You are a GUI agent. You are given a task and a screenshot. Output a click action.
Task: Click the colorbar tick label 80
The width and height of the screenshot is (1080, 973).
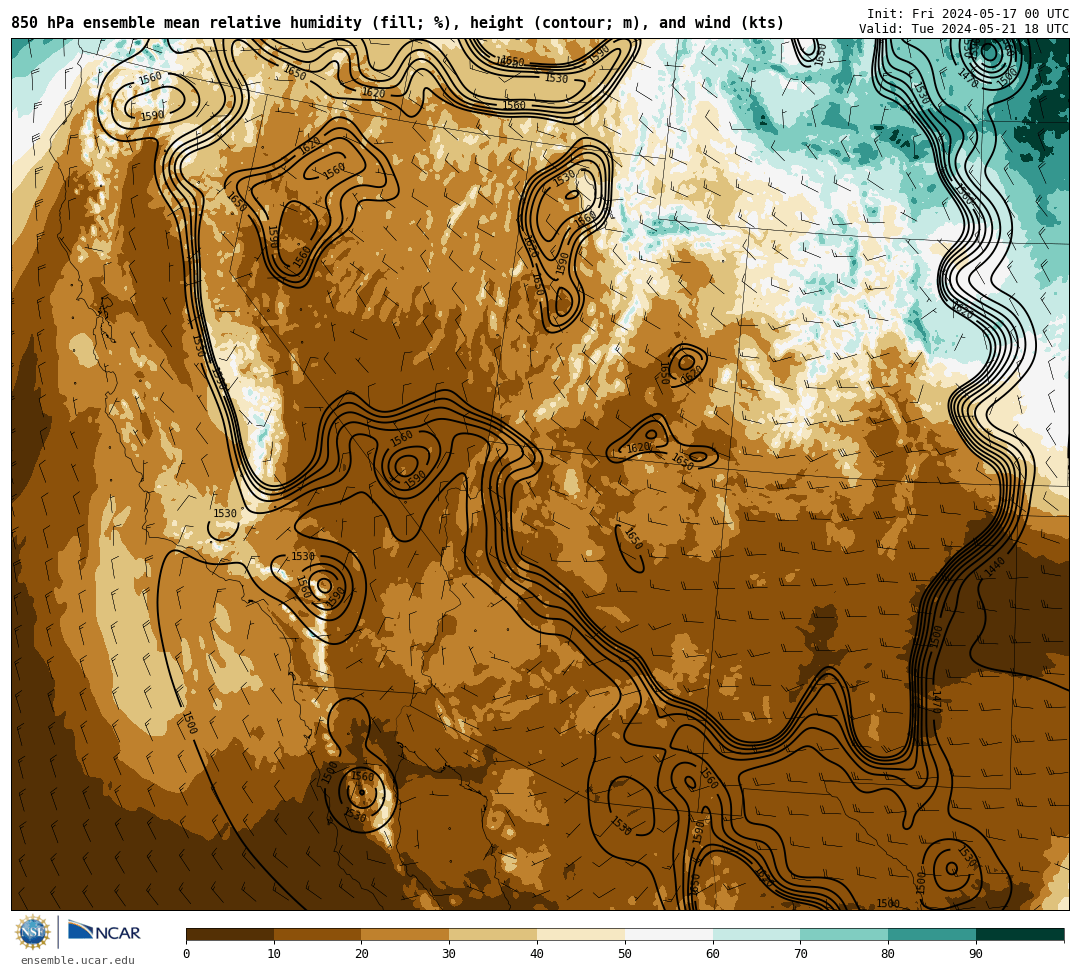point(888,954)
